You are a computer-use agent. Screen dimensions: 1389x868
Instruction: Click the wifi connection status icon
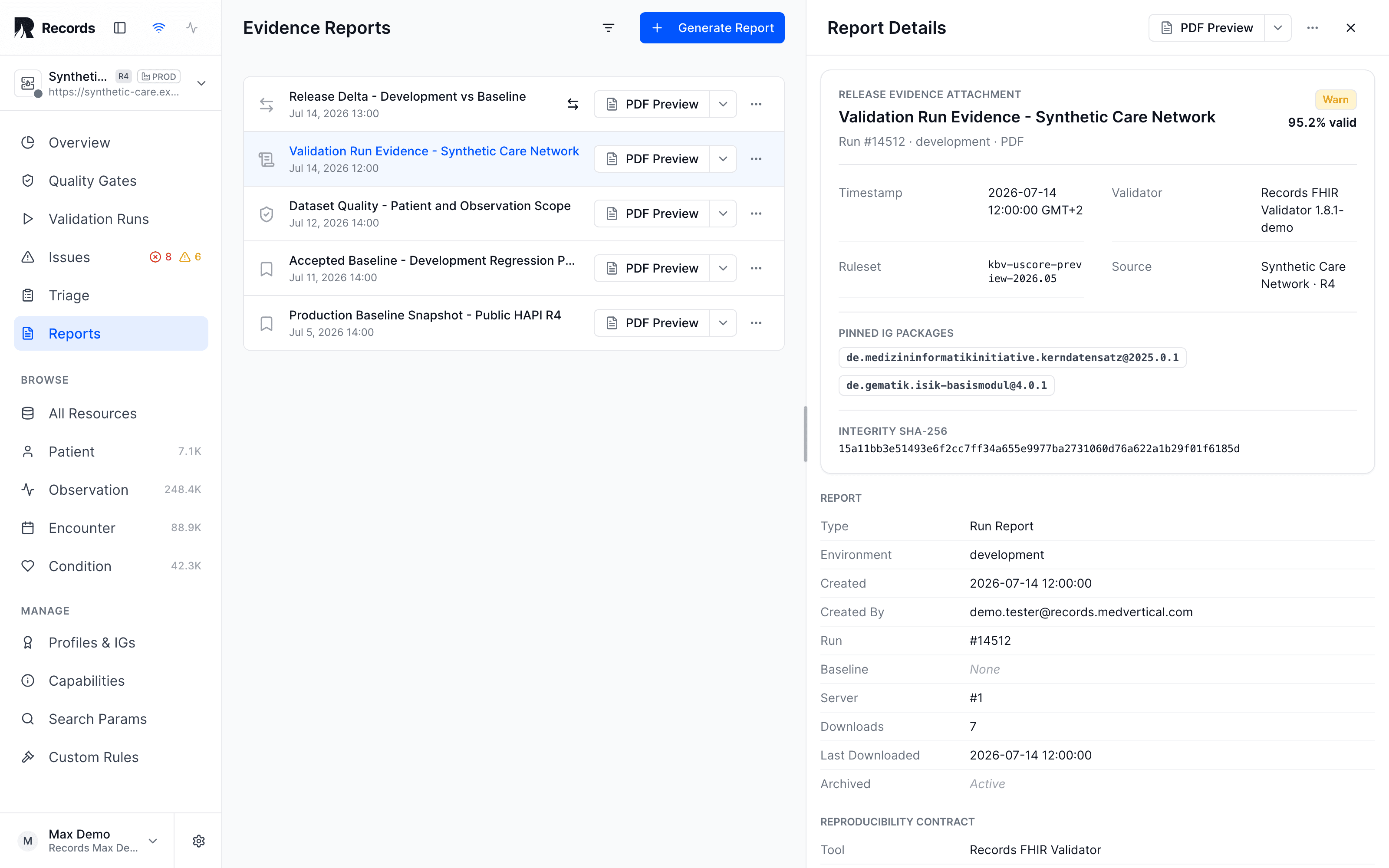[x=158, y=27]
